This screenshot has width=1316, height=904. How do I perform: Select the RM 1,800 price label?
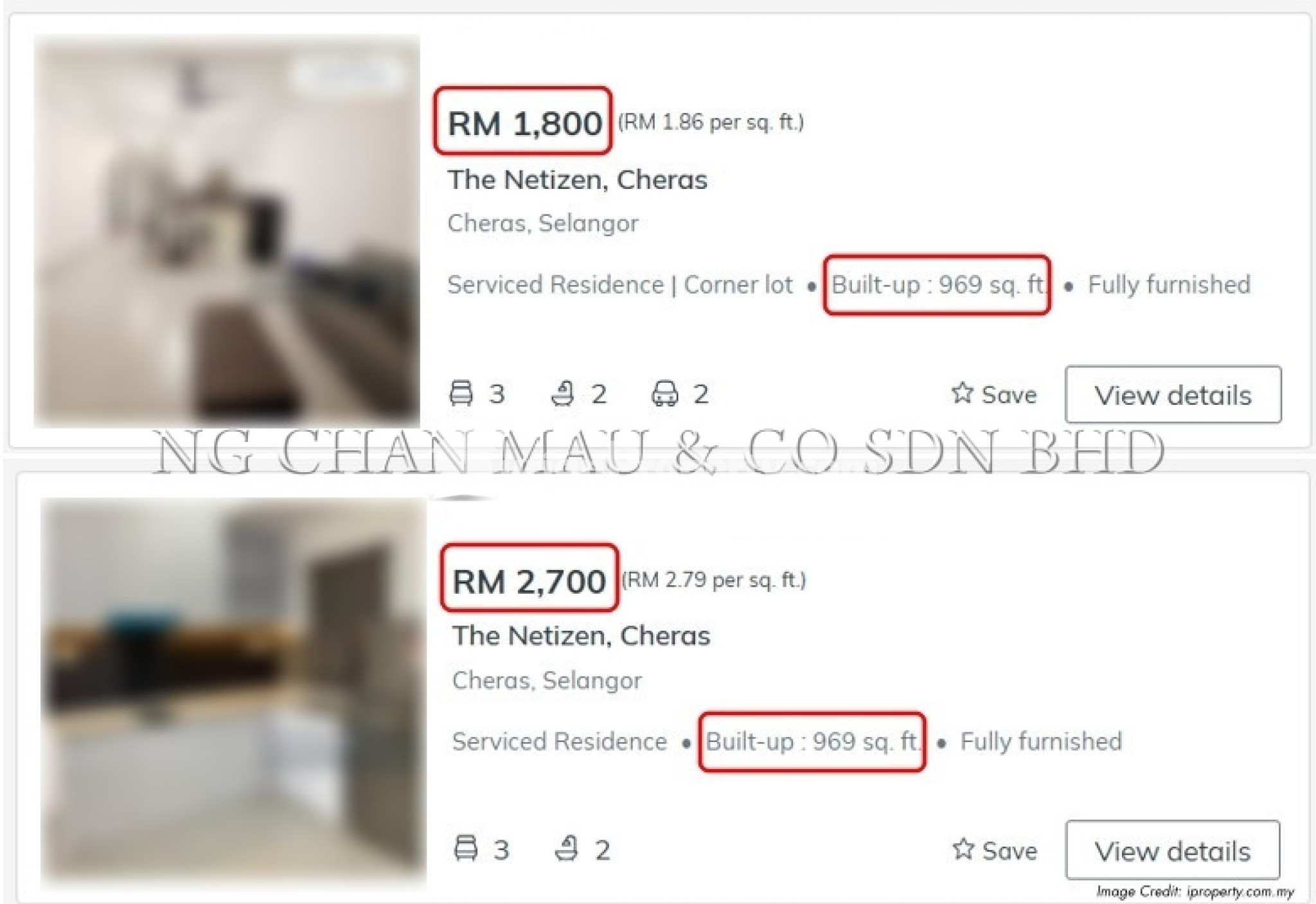[x=524, y=123]
